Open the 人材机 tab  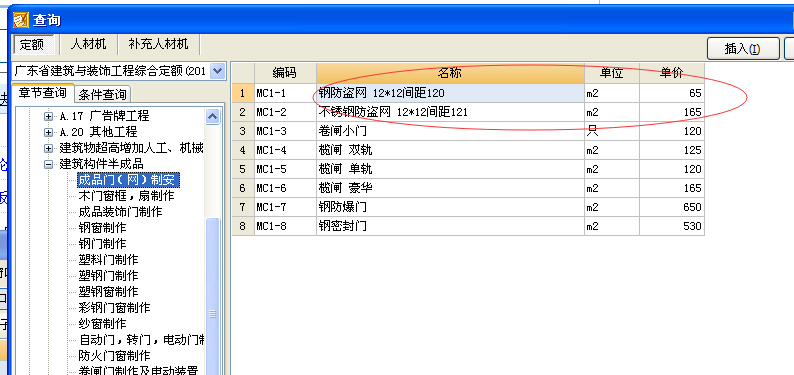click(x=89, y=44)
